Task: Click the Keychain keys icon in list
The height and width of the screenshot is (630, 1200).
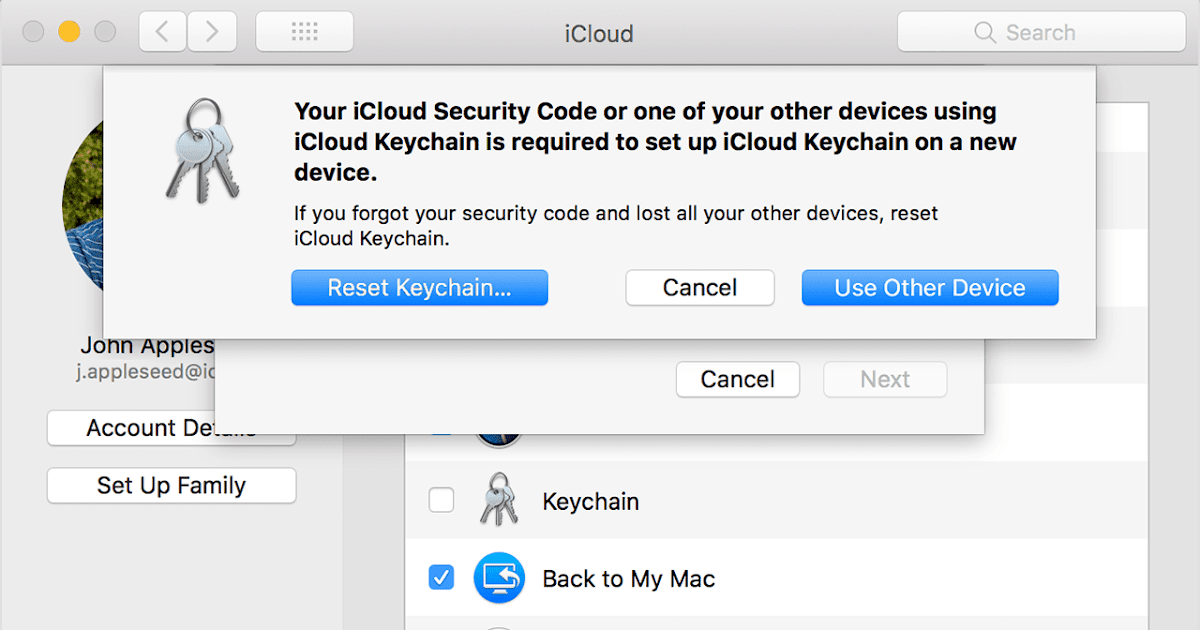Action: [x=498, y=501]
